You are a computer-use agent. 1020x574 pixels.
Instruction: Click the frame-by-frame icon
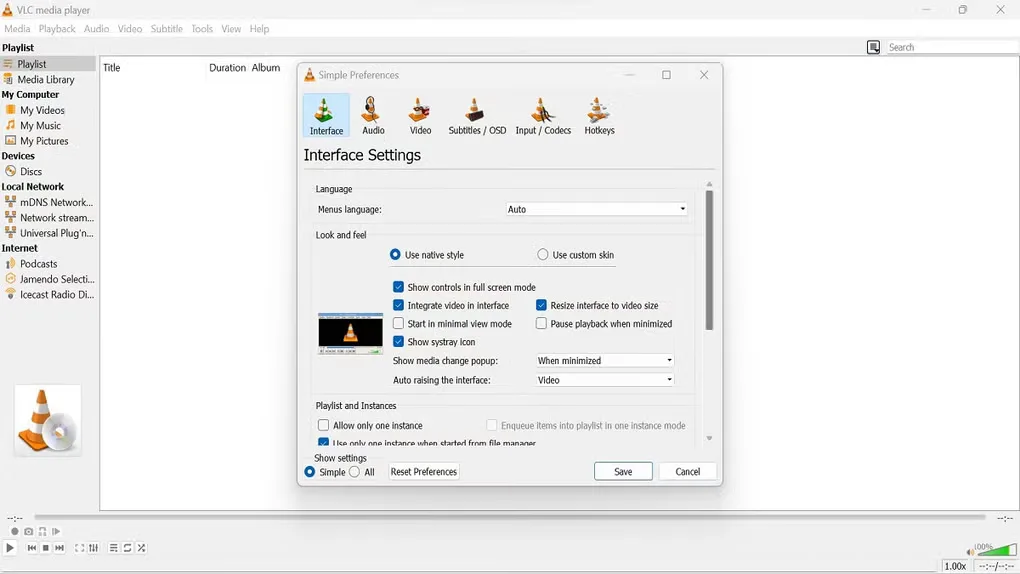[x=56, y=532]
